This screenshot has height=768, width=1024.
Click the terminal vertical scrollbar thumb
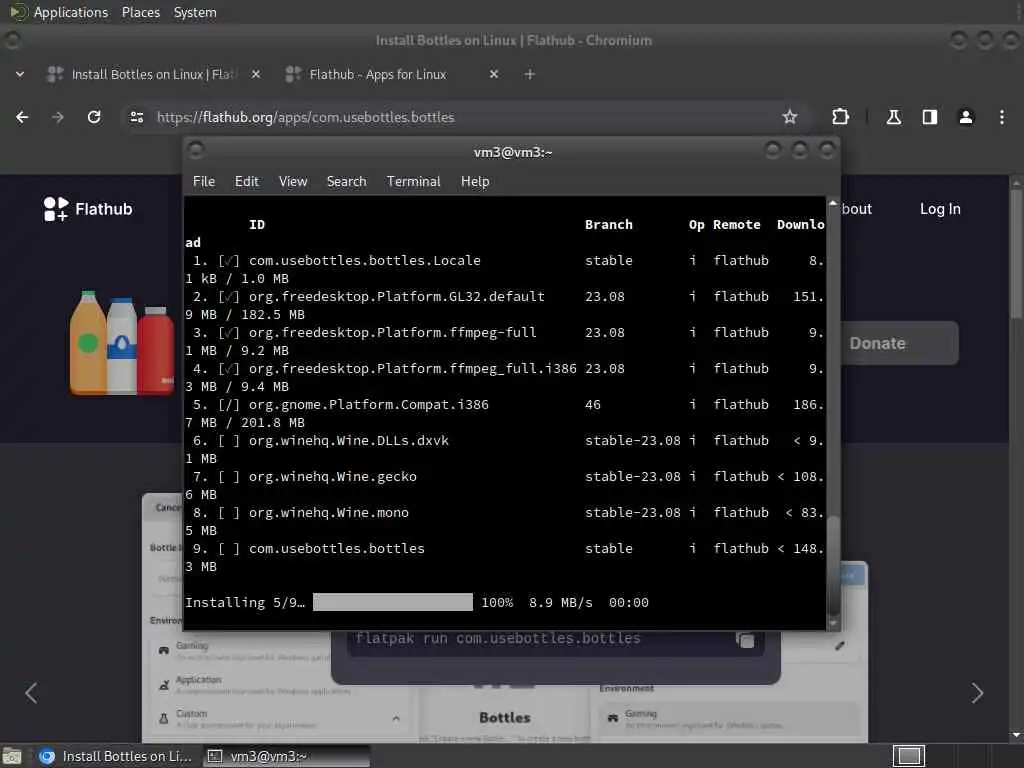point(833,565)
